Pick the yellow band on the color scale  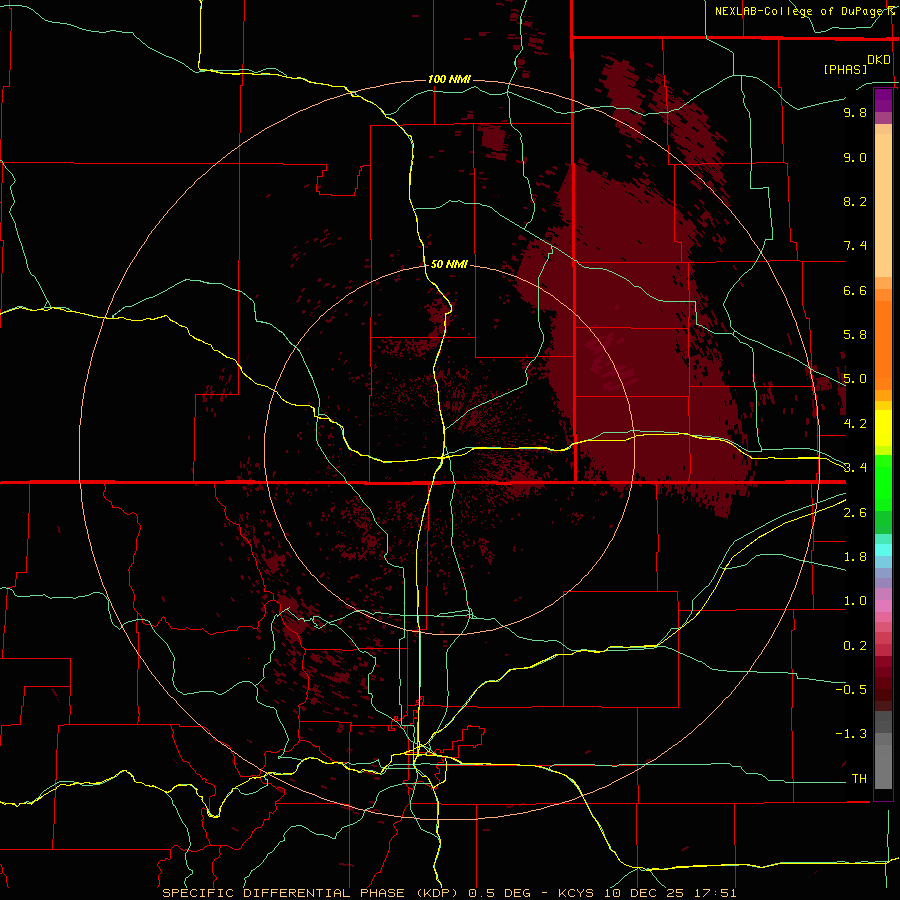(883, 428)
